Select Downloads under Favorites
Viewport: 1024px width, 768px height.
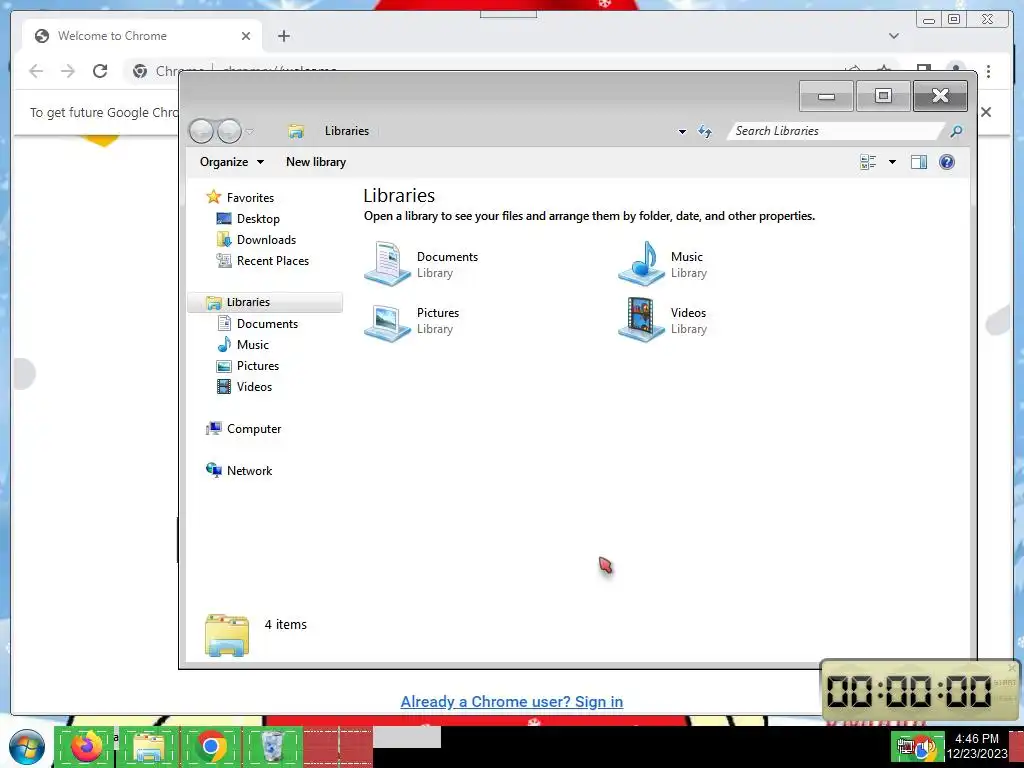256,240
